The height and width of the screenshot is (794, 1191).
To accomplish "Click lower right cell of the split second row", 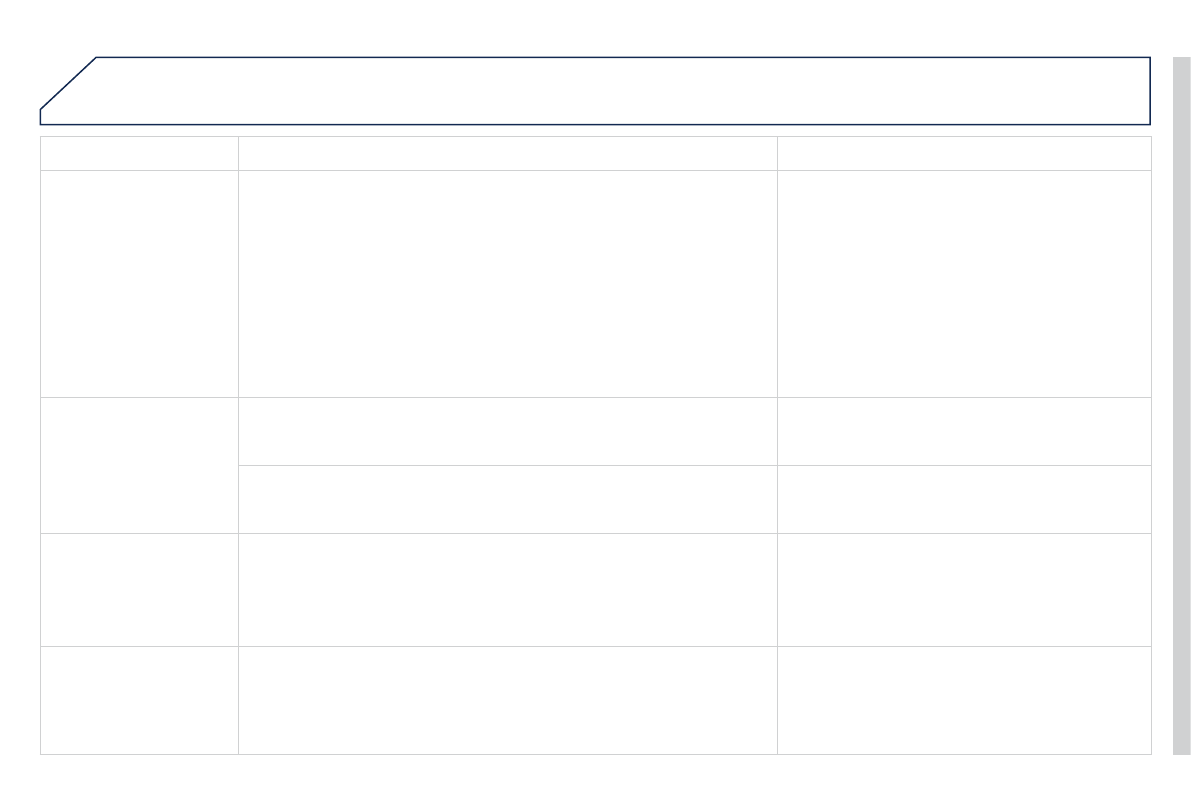I will pos(963,499).
